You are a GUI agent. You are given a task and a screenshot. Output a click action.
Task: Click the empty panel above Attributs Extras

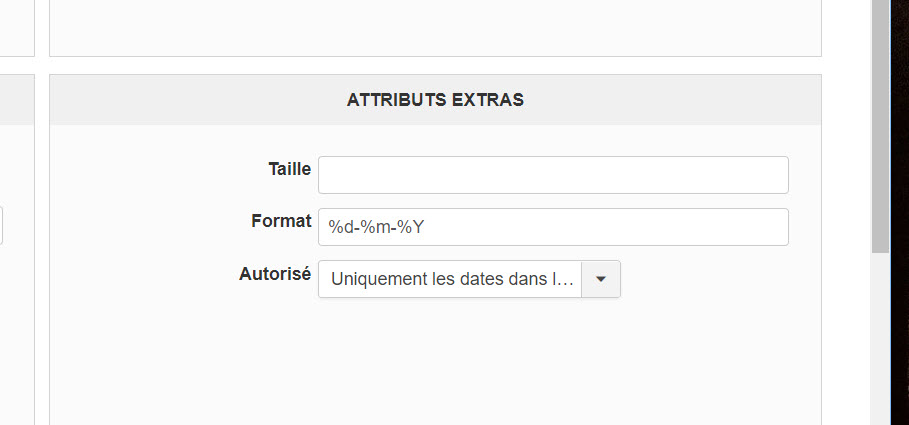point(435,27)
